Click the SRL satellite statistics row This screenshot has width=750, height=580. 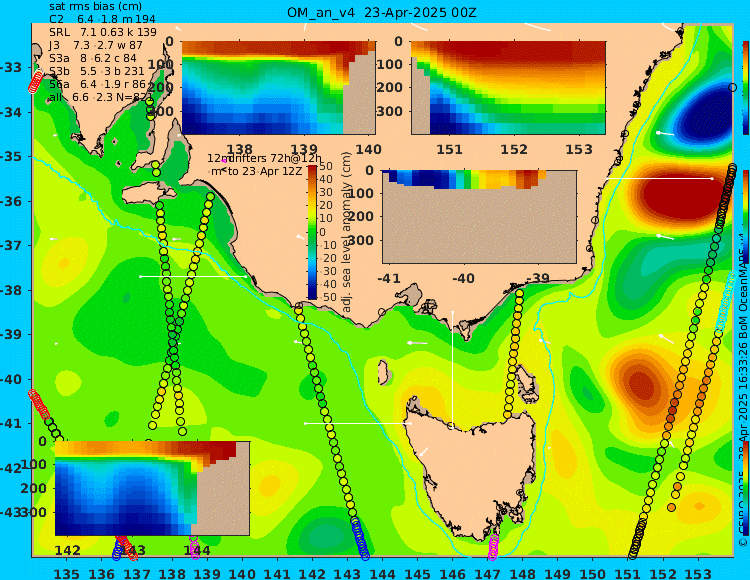click(x=103, y=32)
